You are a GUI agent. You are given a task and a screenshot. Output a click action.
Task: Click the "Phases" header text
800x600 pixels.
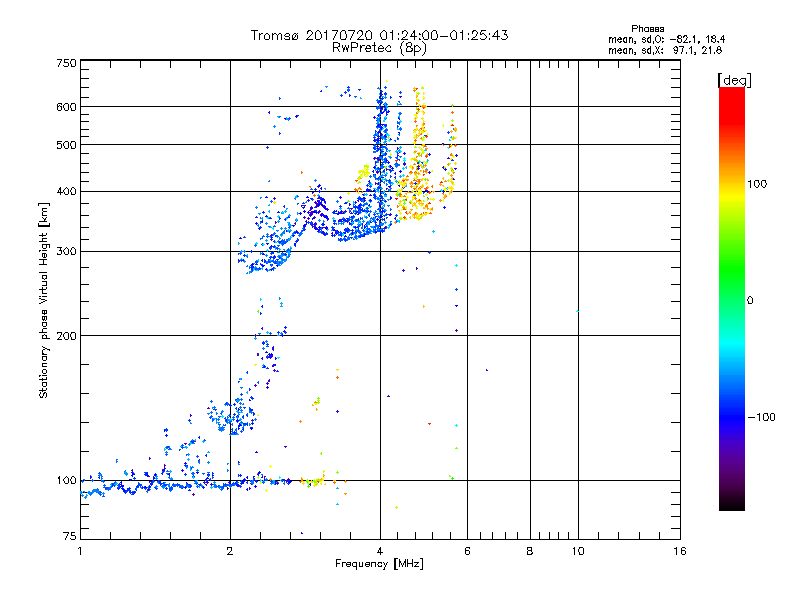pyautogui.click(x=647, y=29)
